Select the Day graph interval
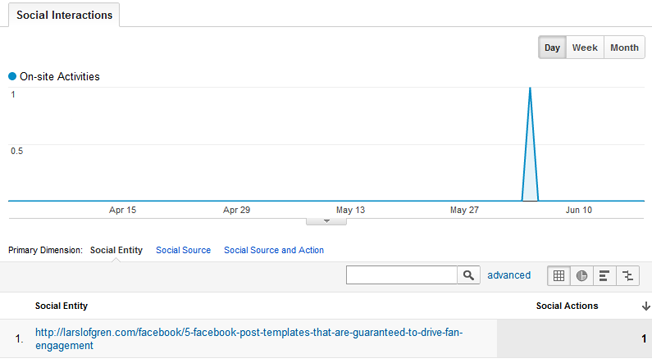The image size is (652, 363). 552,47
